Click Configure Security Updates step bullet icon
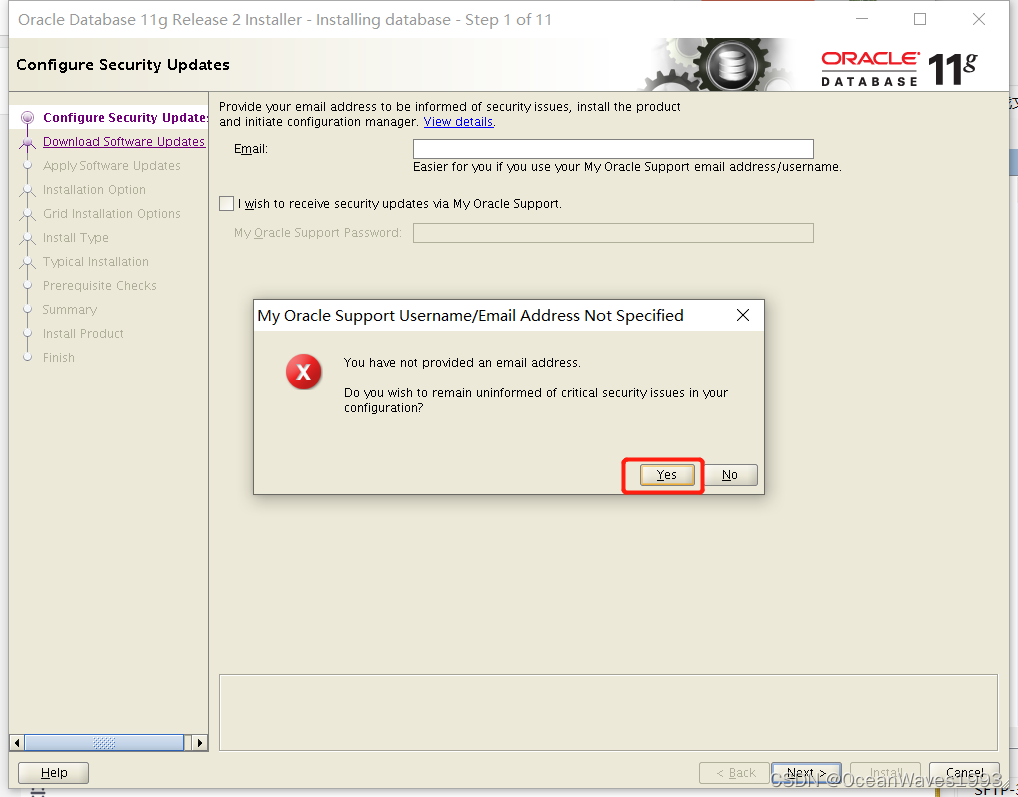Image resolution: width=1018 pixels, height=797 pixels. [27, 117]
